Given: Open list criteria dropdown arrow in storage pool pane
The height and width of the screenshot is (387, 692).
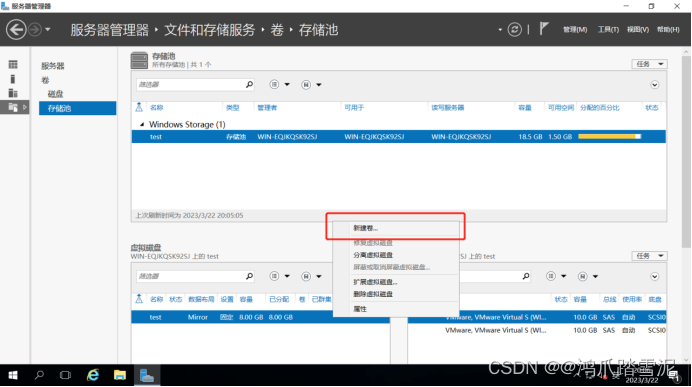Looking at the screenshot, I should tap(287, 84).
